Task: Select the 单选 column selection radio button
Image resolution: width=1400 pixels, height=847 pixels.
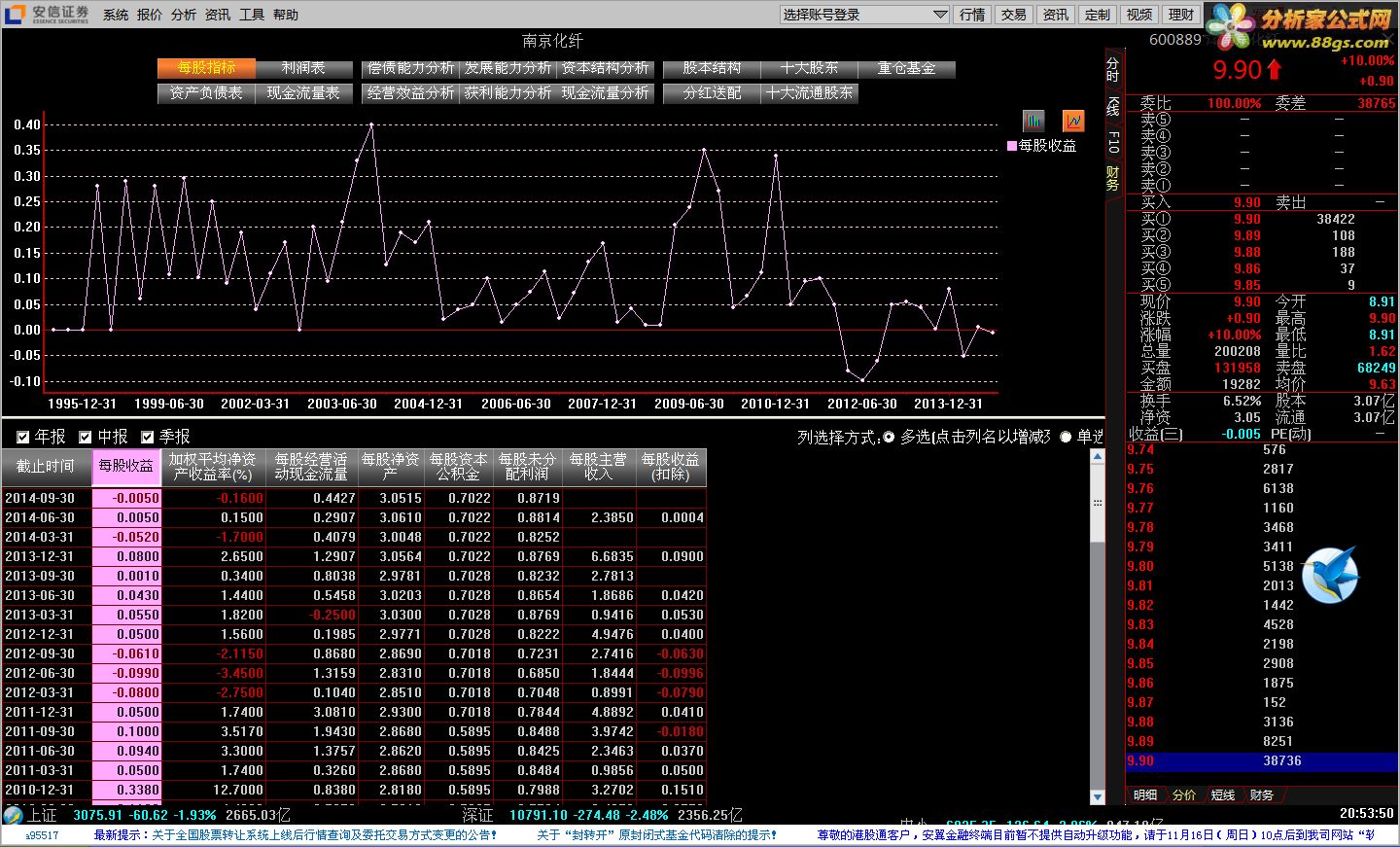Action: click(1066, 438)
